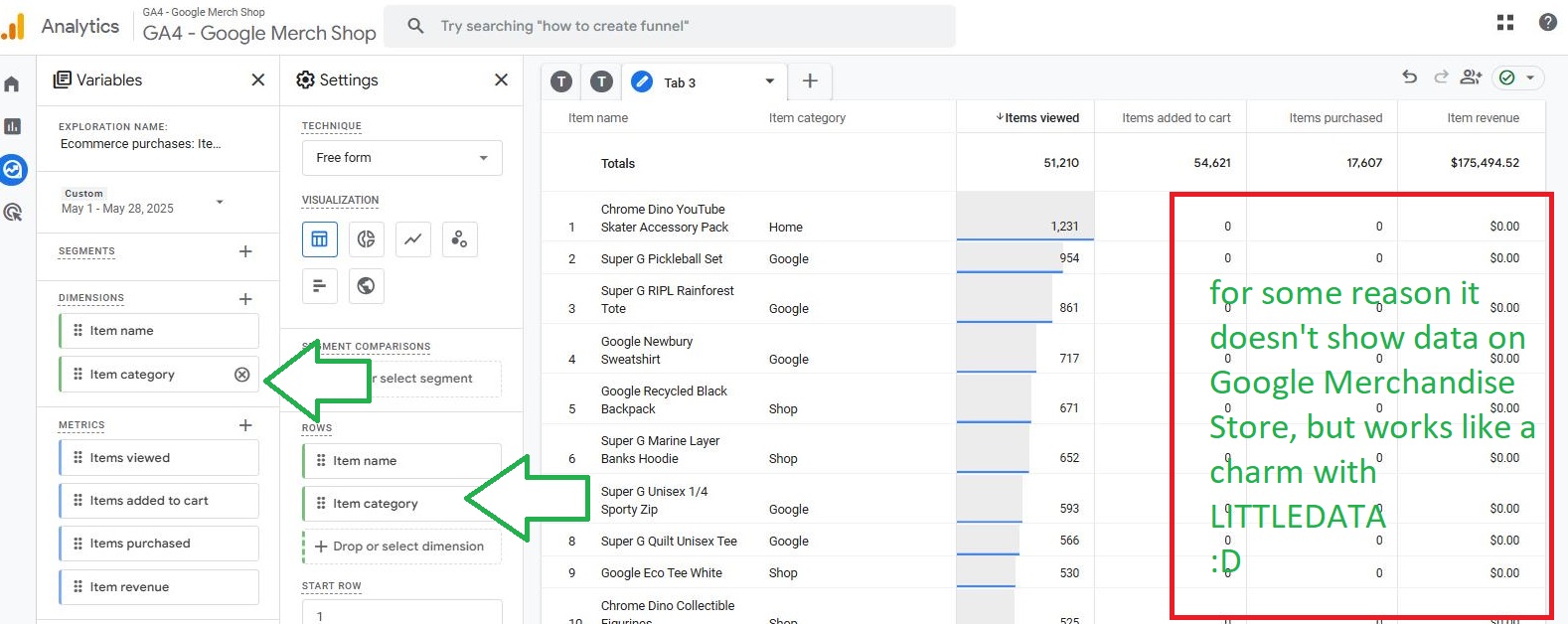Select the Explore icon in left navigation
Viewport: 1568px width, 624px height.
pyautogui.click(x=13, y=169)
